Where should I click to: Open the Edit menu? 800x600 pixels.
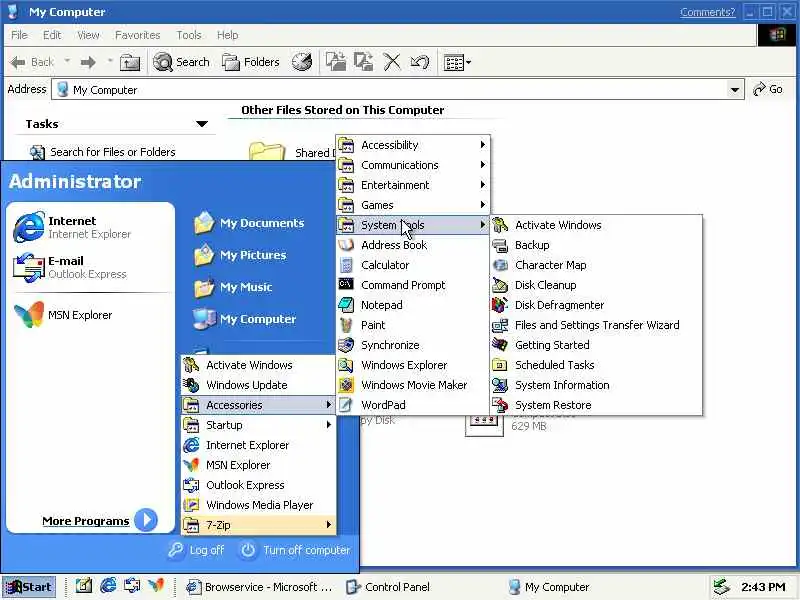pyautogui.click(x=52, y=35)
